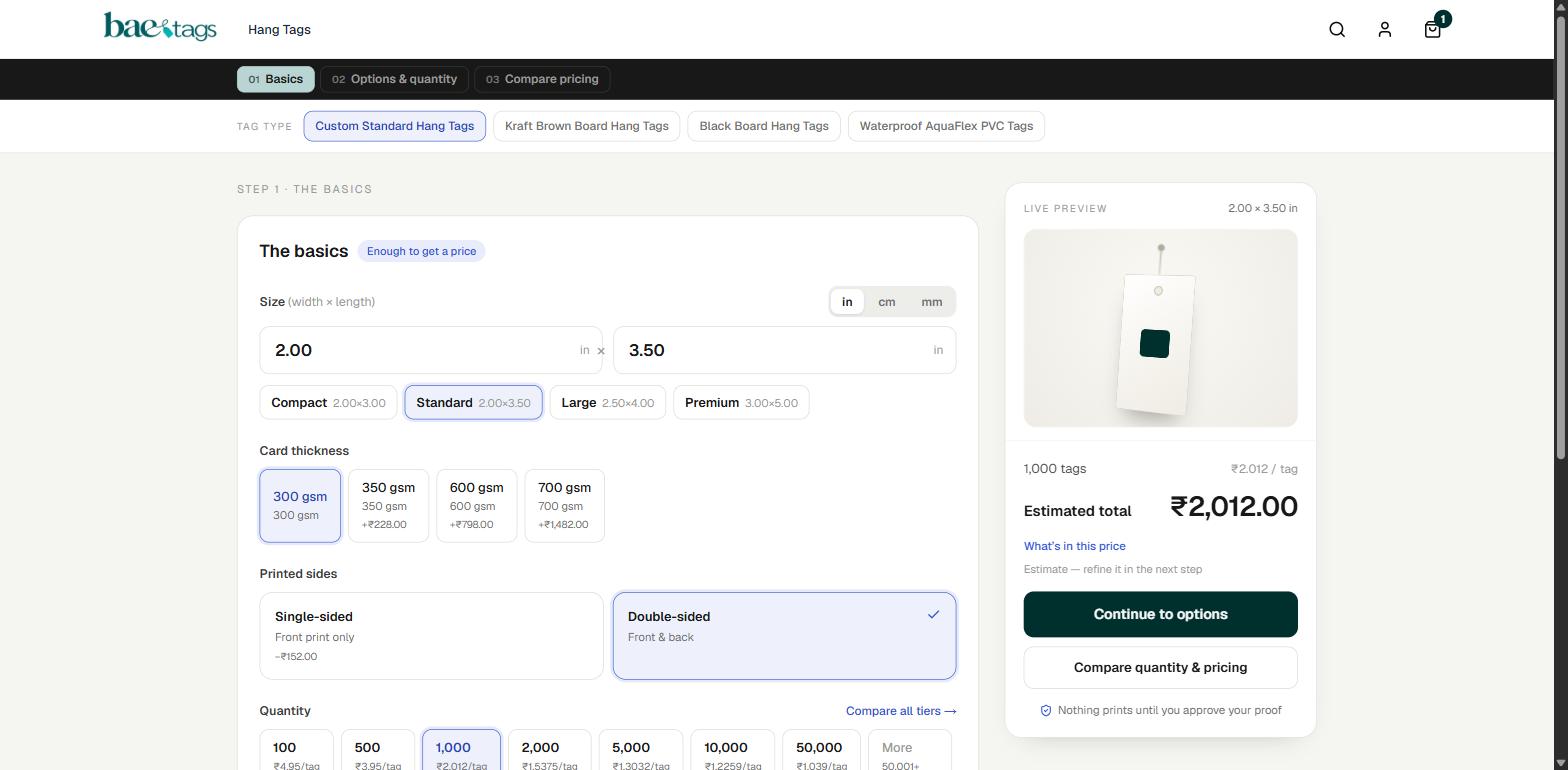Pick the 2,000 quantity tier
1568x770 pixels.
[x=550, y=751]
